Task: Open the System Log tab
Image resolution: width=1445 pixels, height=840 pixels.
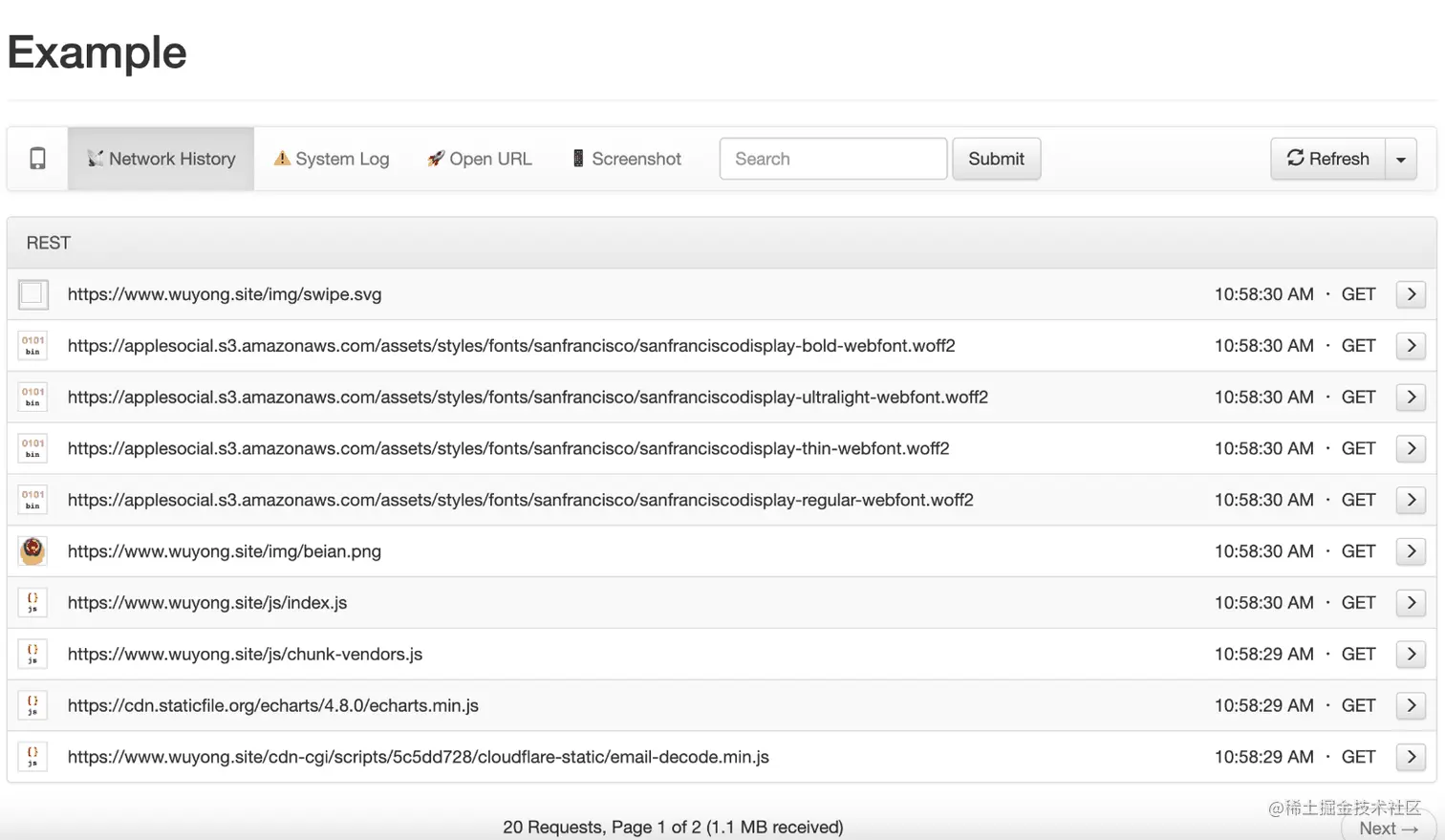Action: point(332,159)
